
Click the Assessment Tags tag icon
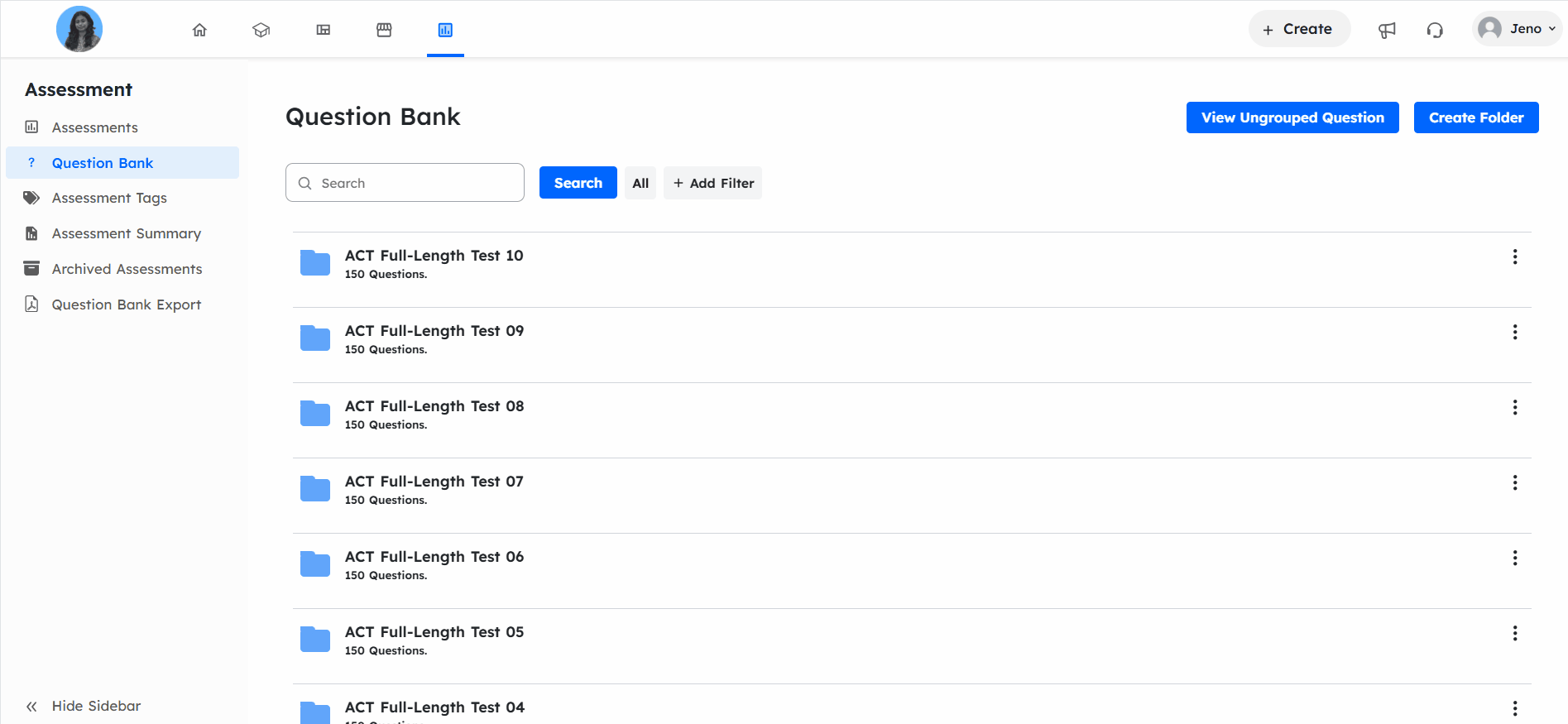click(31, 198)
